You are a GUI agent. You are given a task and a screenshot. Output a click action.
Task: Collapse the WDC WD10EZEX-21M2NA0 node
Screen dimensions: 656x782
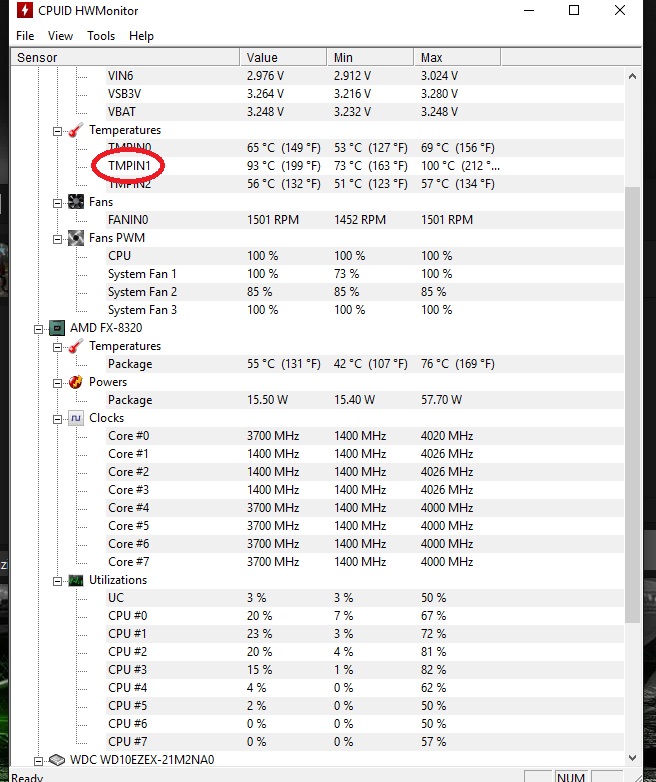click(x=38, y=761)
